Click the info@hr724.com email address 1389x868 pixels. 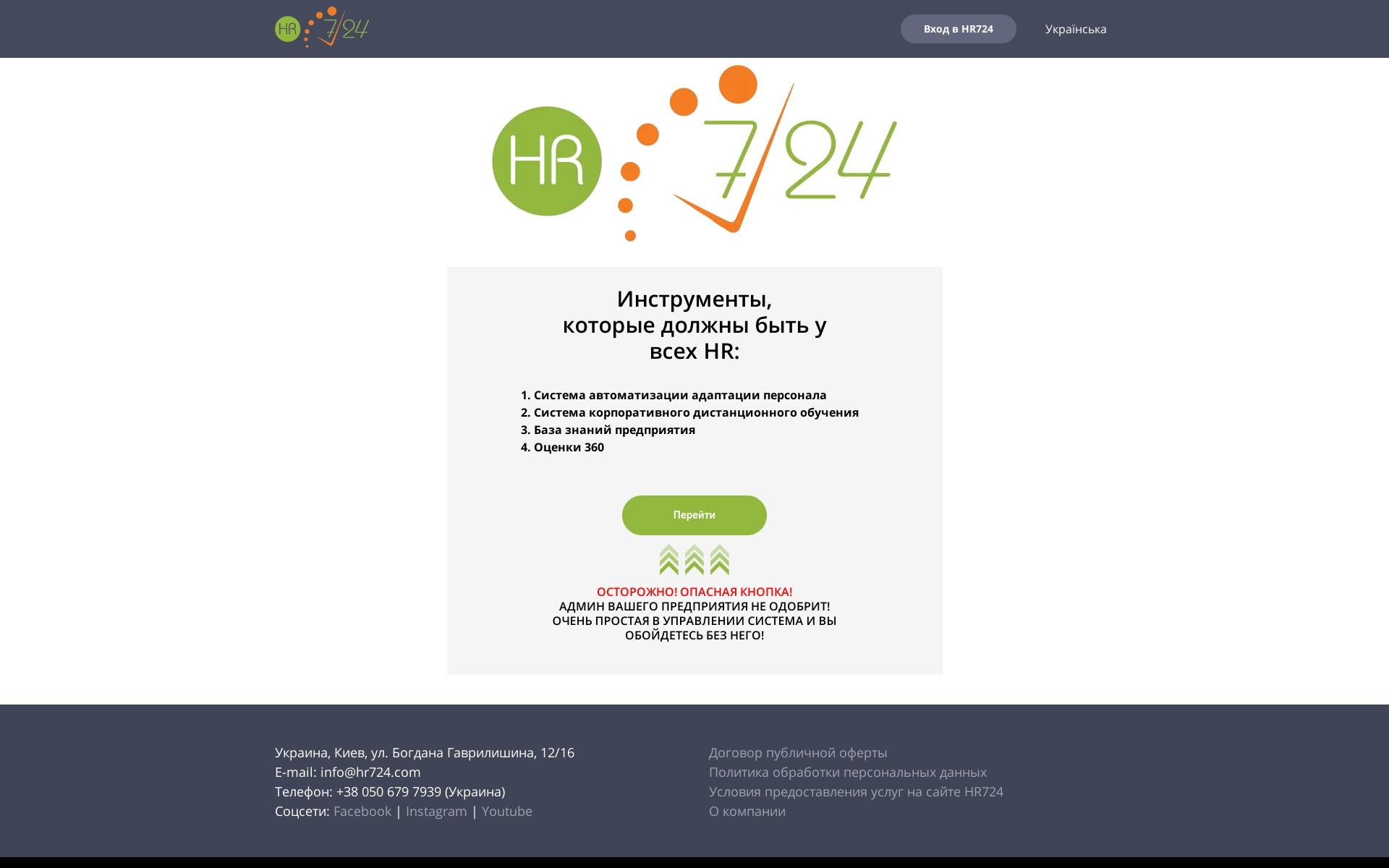(370, 772)
